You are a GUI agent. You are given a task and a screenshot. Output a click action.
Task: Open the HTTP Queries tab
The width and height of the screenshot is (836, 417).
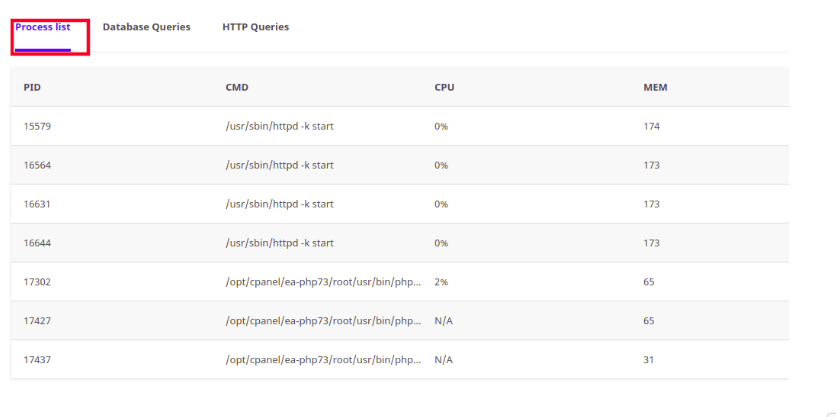click(x=256, y=27)
